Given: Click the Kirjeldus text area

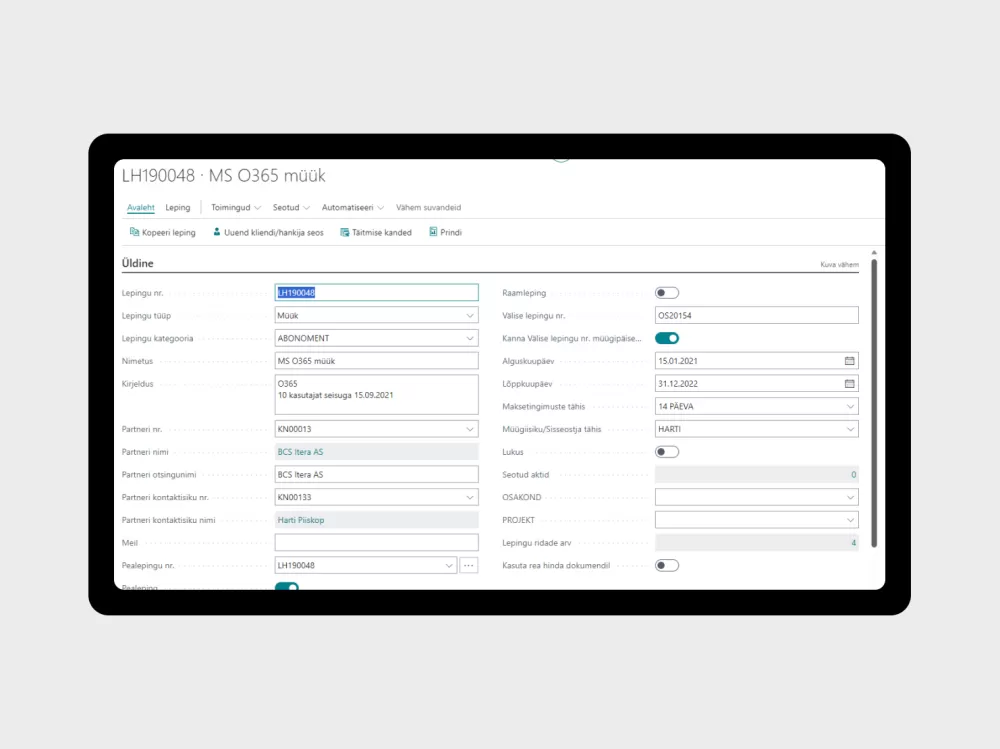Looking at the screenshot, I should coord(376,395).
